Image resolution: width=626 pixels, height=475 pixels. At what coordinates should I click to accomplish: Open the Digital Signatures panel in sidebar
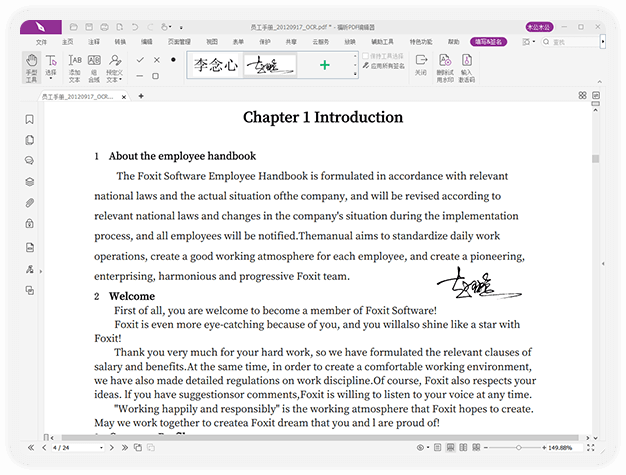[30, 269]
